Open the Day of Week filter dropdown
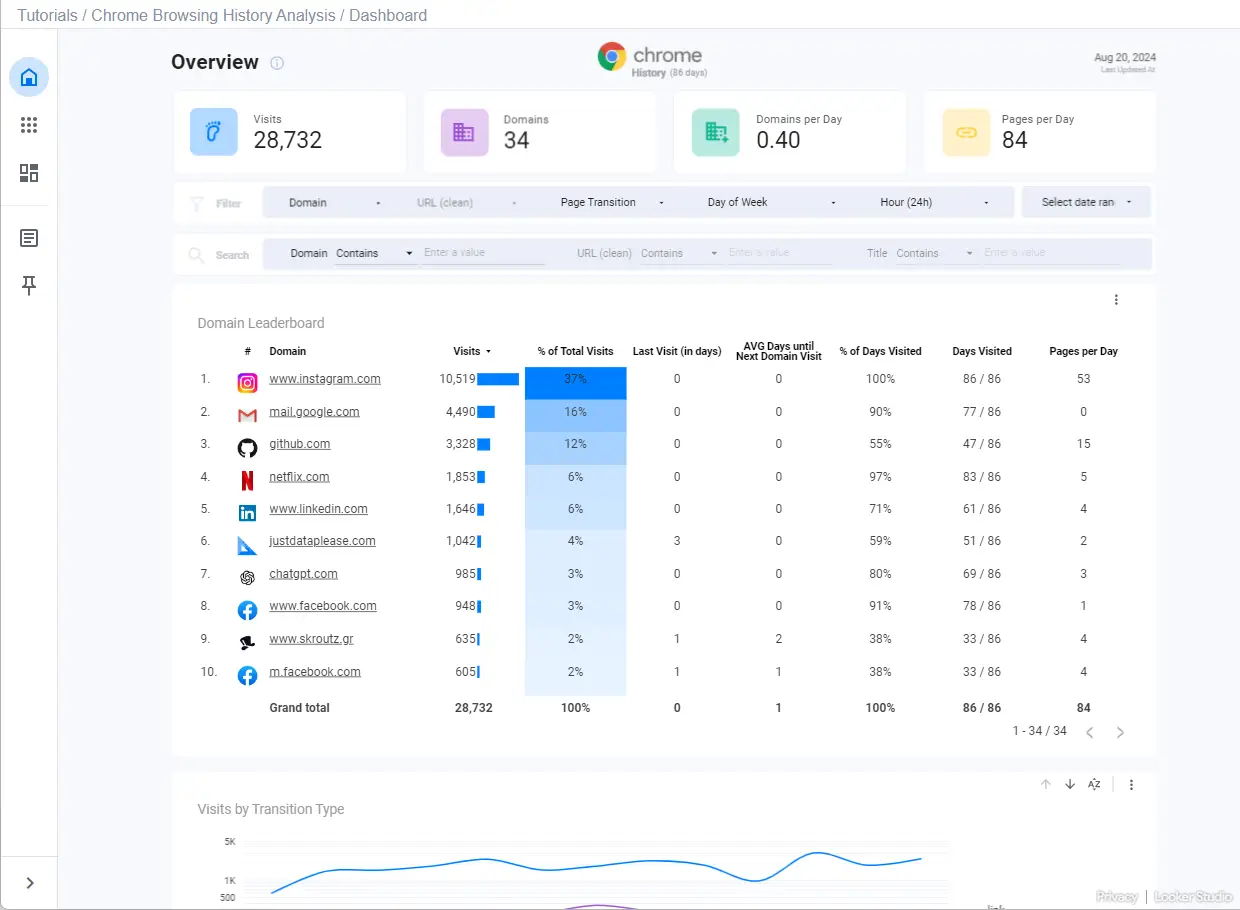This screenshot has height=910, width=1240. [771, 202]
